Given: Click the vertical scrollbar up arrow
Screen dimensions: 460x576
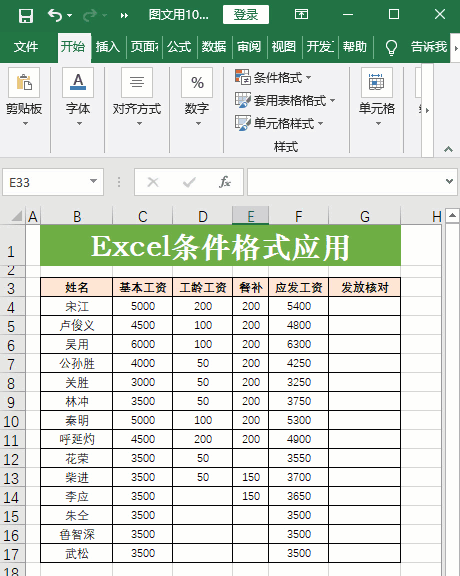Looking at the screenshot, I should [453, 216].
